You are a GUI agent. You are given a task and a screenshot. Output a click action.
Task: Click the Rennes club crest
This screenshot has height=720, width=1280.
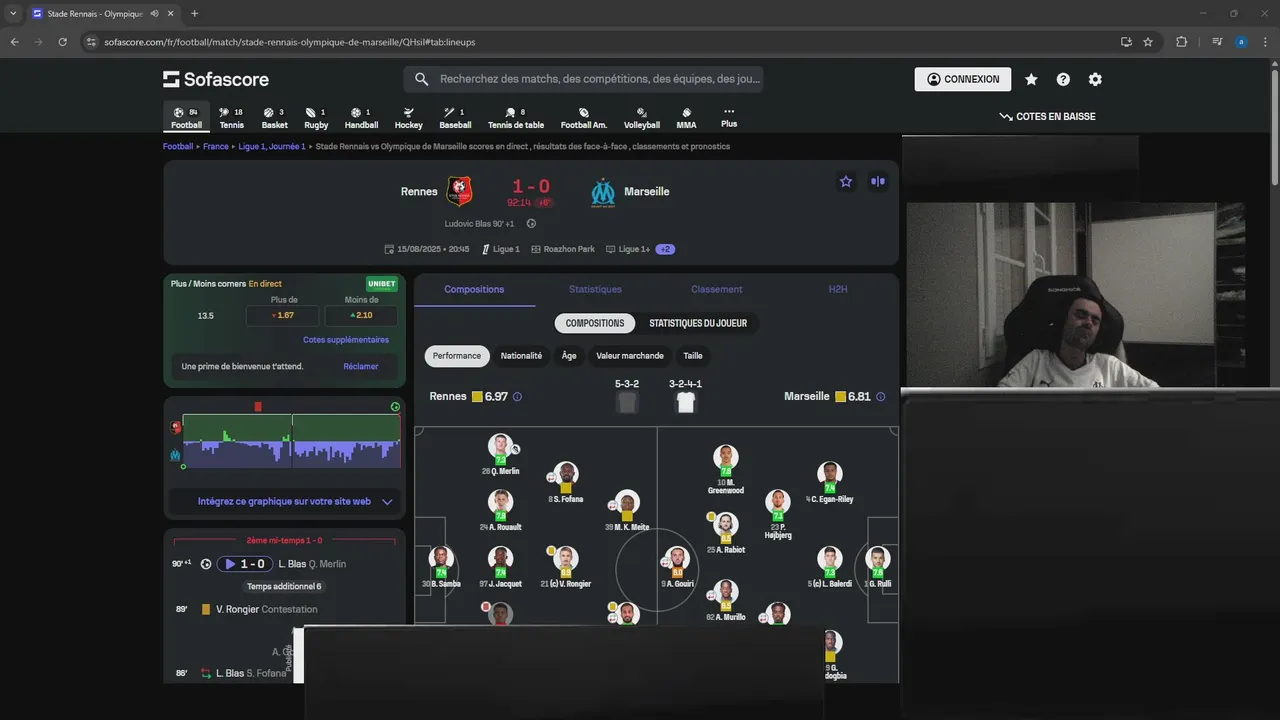pos(460,191)
